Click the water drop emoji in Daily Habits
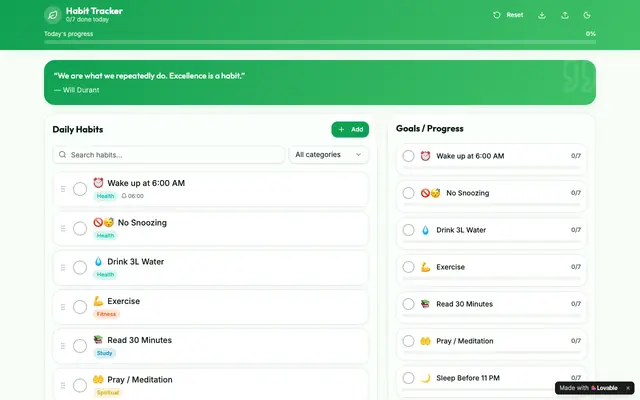640x400 pixels. pos(98,262)
